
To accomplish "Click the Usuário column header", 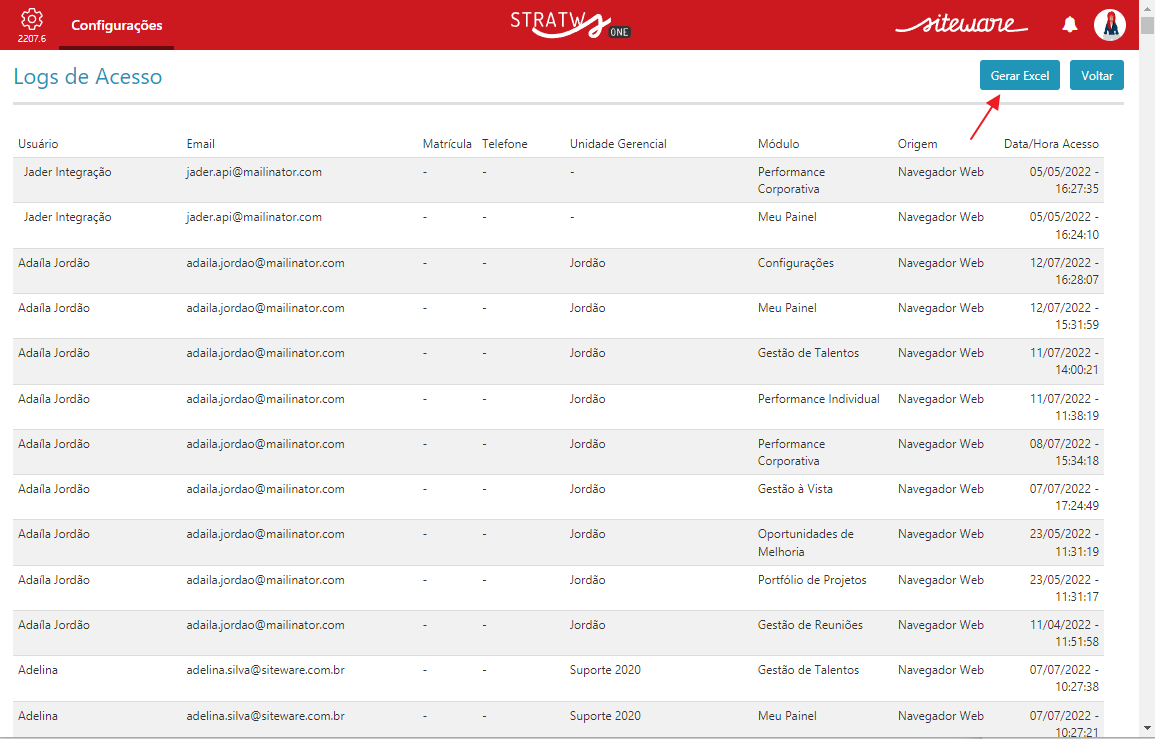I will 38,144.
